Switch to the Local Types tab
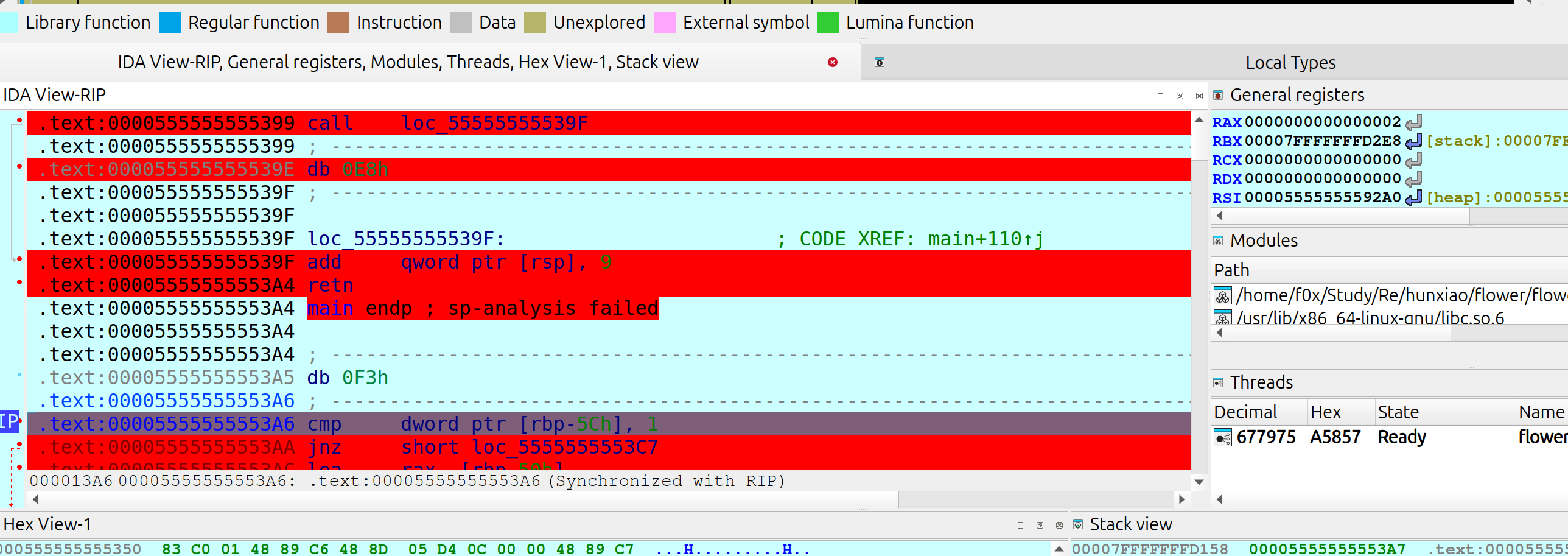1568x556 pixels. 1290,62
